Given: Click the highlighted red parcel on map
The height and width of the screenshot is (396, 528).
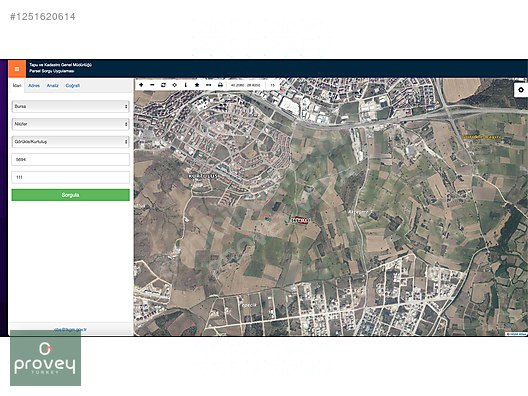Looking at the screenshot, I should [300, 220].
